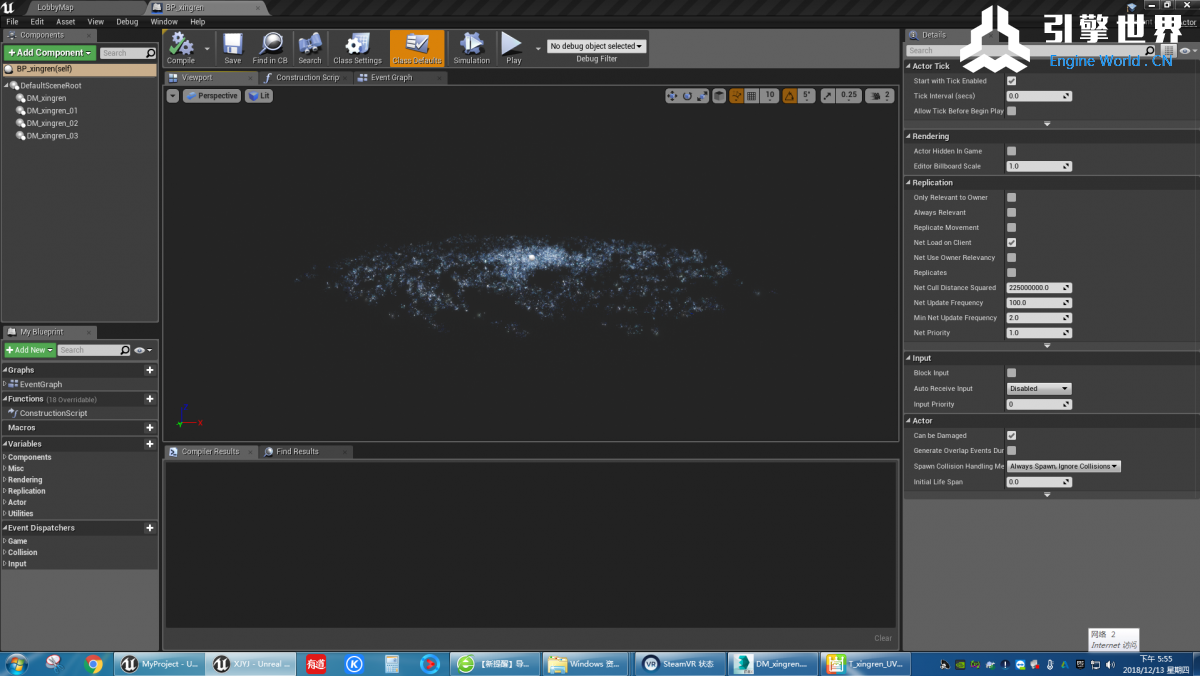Image resolution: width=1200 pixels, height=676 pixels.
Task: Click the green Add Component button
Action: pyautogui.click(x=49, y=53)
